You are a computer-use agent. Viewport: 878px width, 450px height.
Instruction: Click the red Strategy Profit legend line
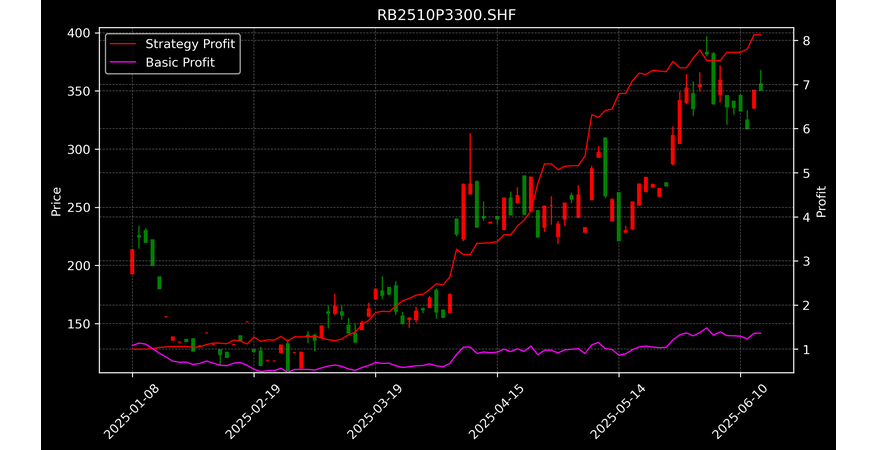[123, 44]
